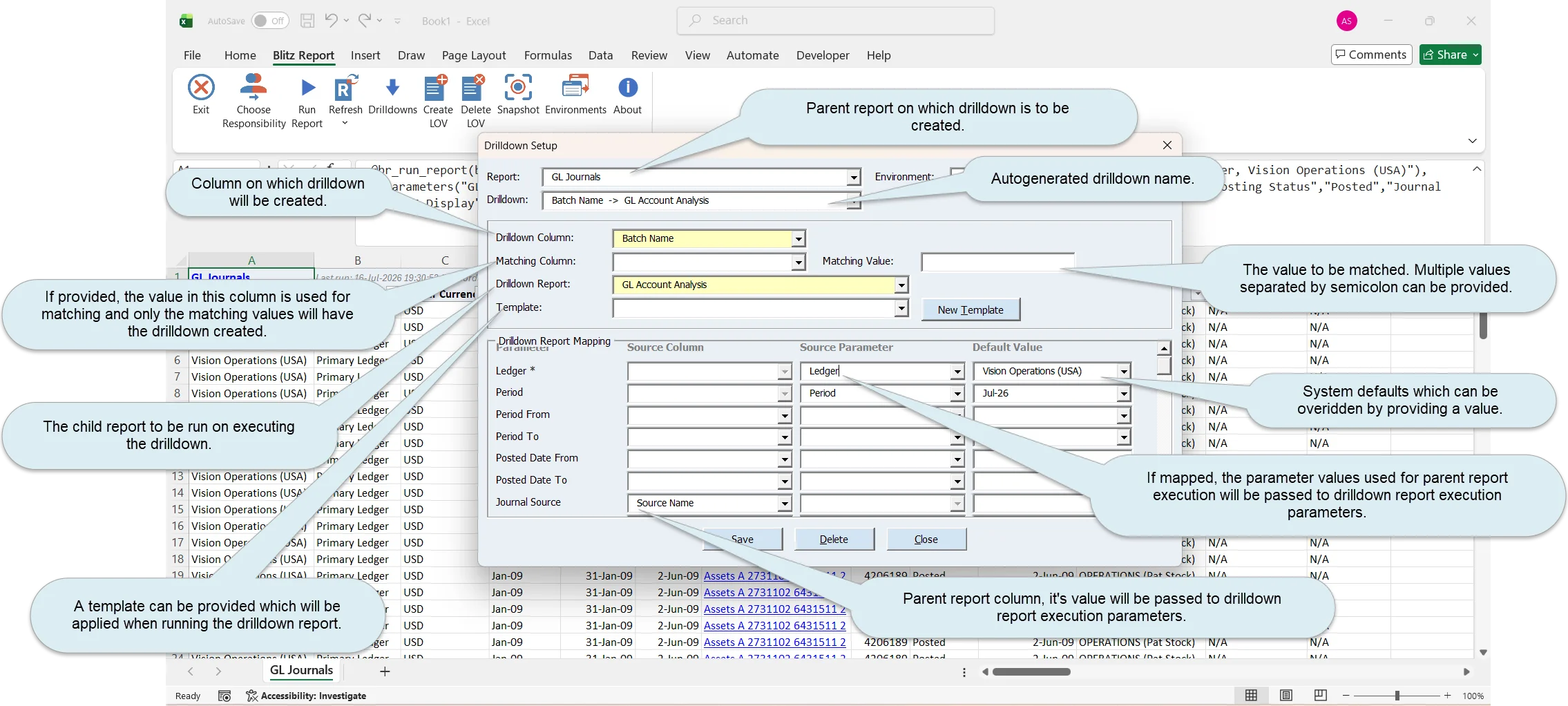Close the Drilldown Setup dialog with X
This screenshot has width=1568, height=706.
tap(1167, 145)
